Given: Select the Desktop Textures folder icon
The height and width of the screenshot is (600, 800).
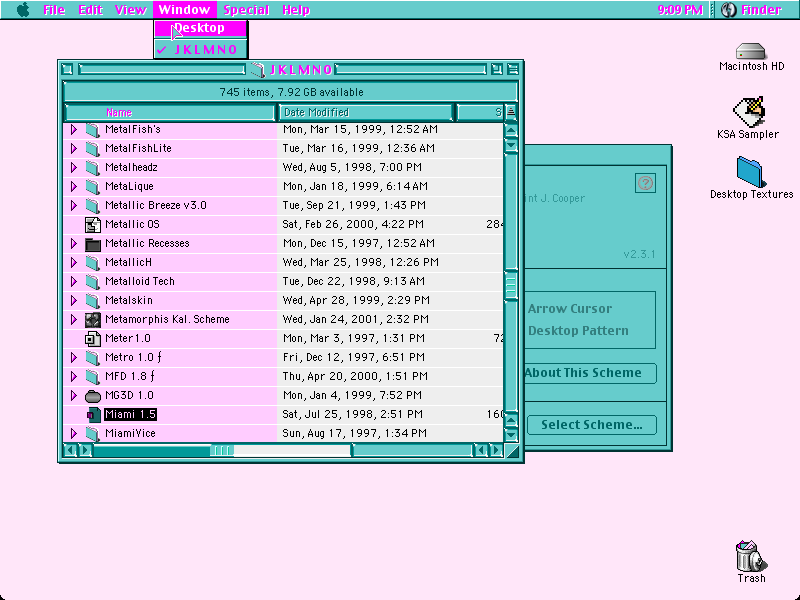Looking at the screenshot, I should coord(749,172).
